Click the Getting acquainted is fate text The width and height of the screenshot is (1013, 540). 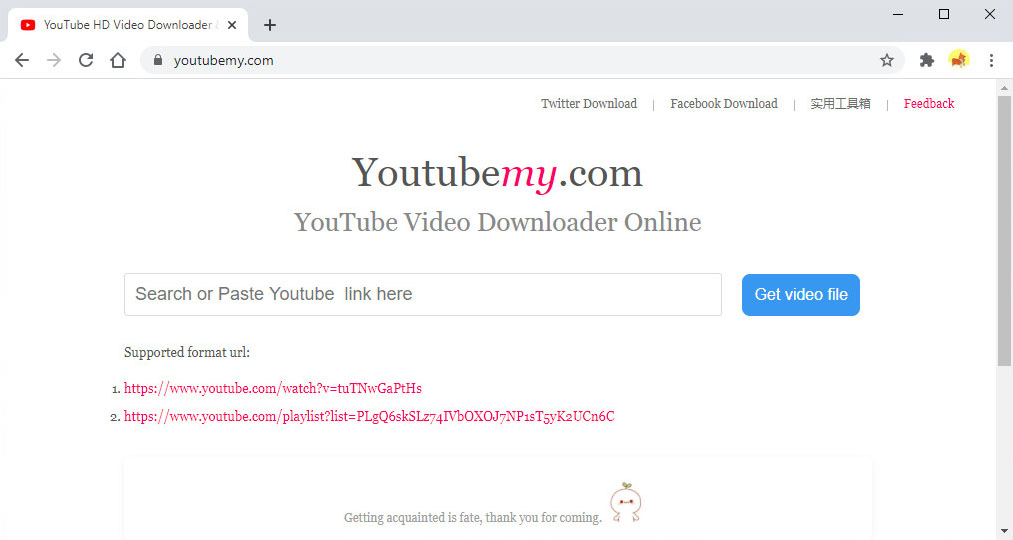(x=472, y=517)
